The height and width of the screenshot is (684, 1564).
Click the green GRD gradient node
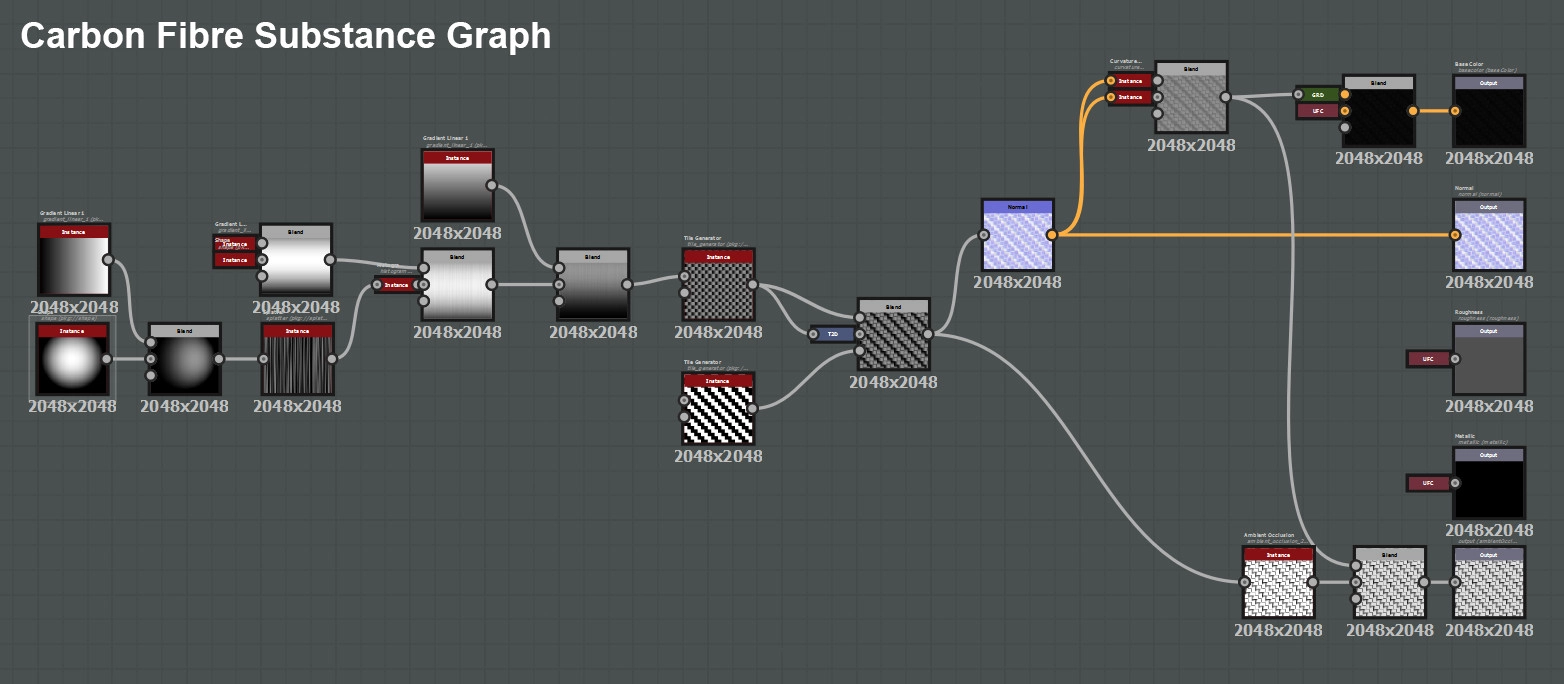click(x=1318, y=95)
